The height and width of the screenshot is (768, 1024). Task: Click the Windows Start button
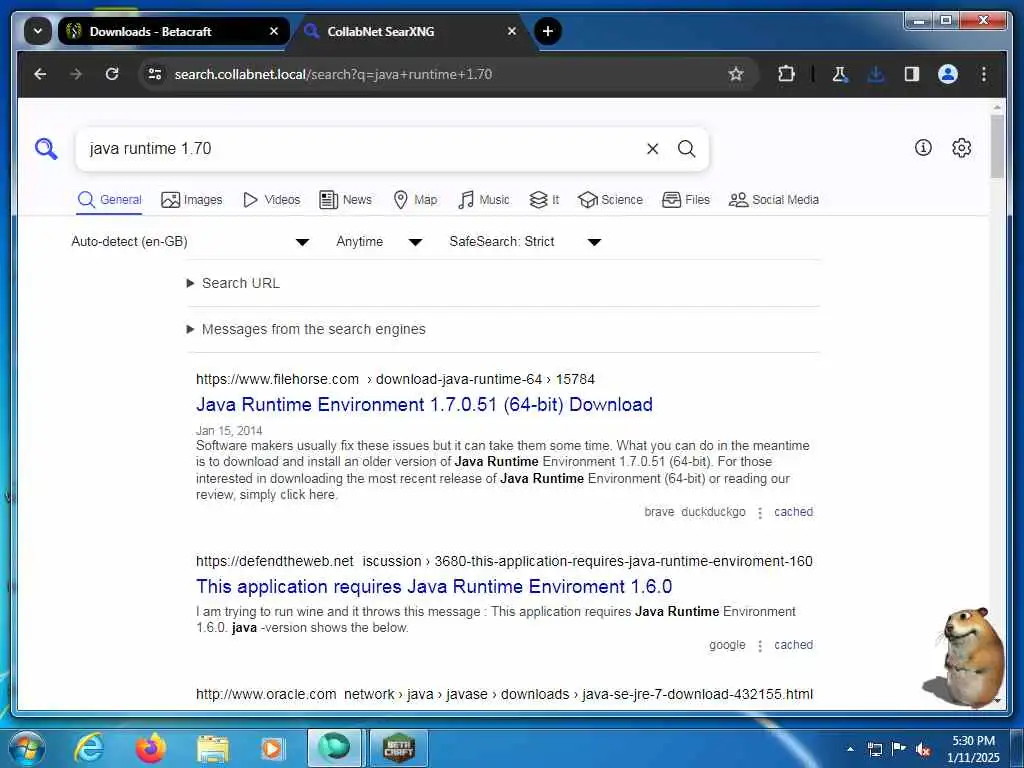click(25, 748)
